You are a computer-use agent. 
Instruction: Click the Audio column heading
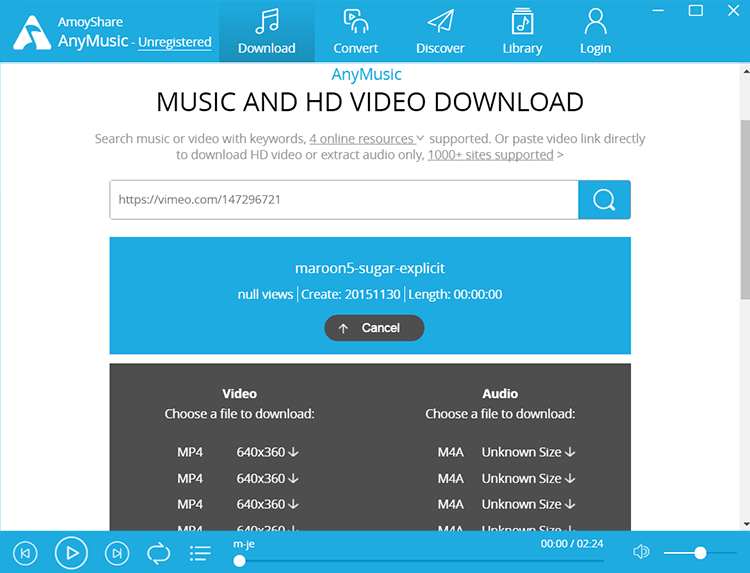(500, 394)
